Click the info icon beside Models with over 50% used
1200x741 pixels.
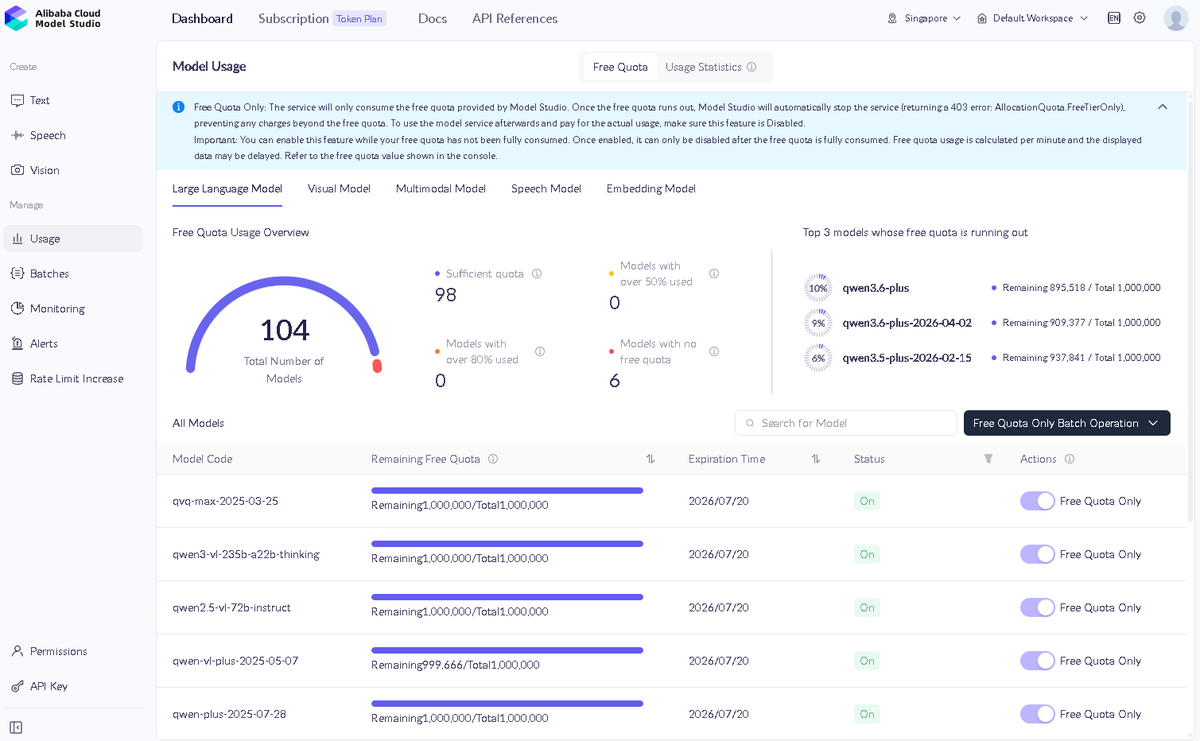[x=714, y=273]
